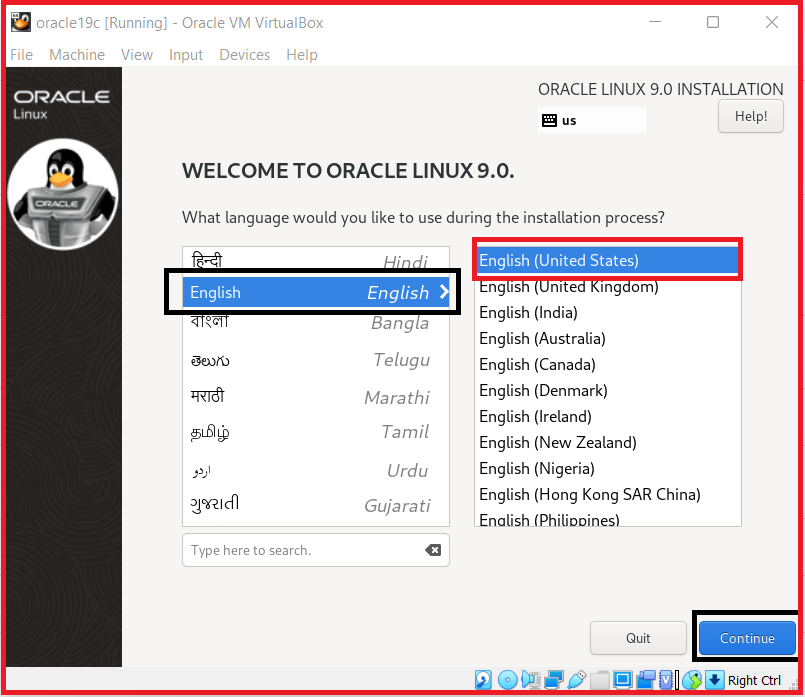The image size is (805, 697).
Task: Clear search with the backspace icon
Action: pyautogui.click(x=433, y=550)
